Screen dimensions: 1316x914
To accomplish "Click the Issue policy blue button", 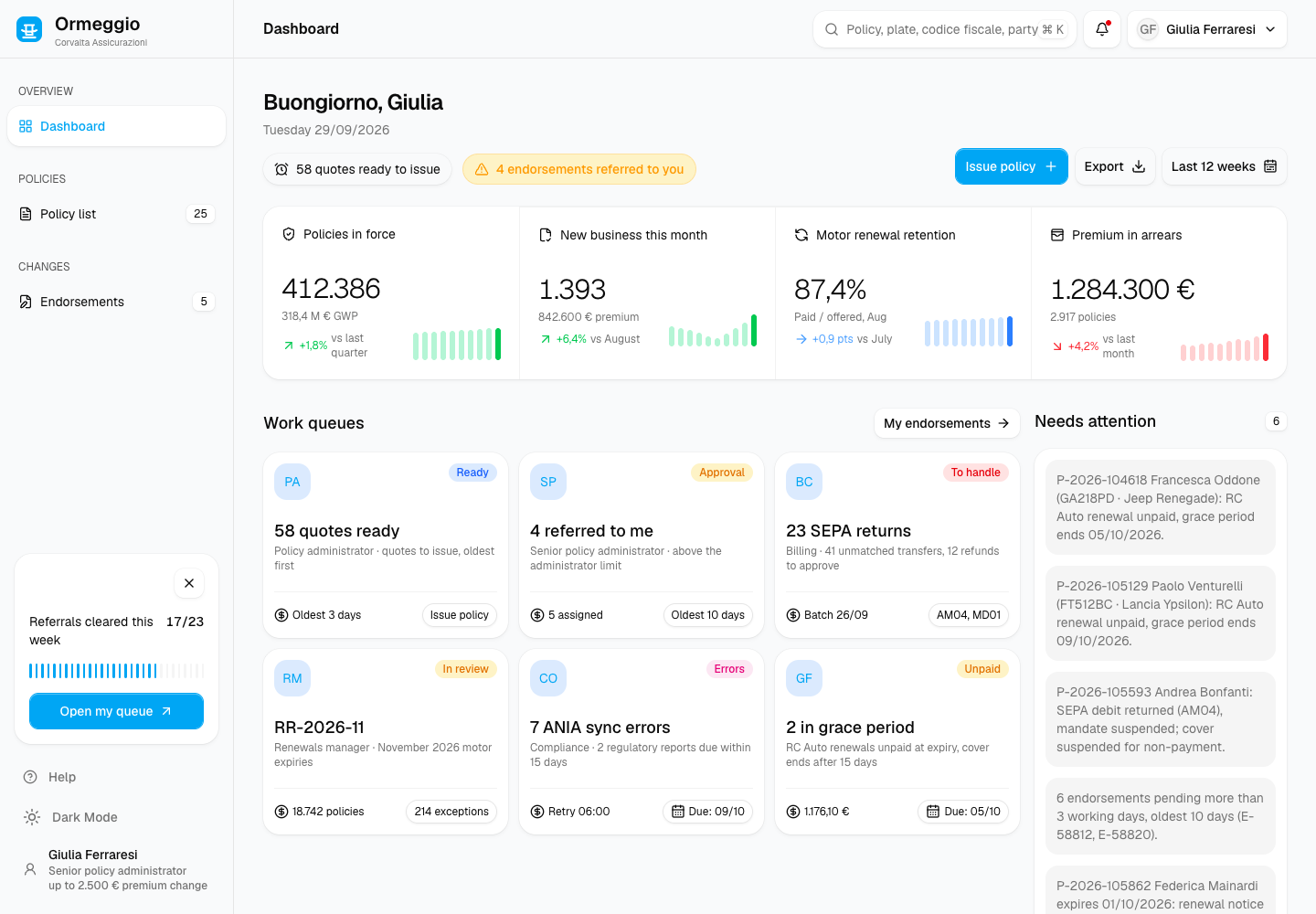I will (x=1011, y=166).
